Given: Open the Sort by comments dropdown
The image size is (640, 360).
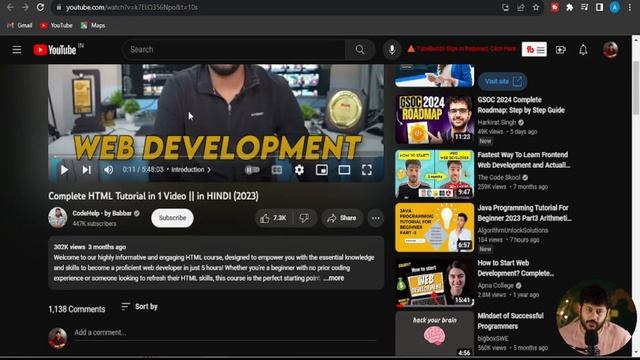Looking at the screenshot, I should coord(140,306).
